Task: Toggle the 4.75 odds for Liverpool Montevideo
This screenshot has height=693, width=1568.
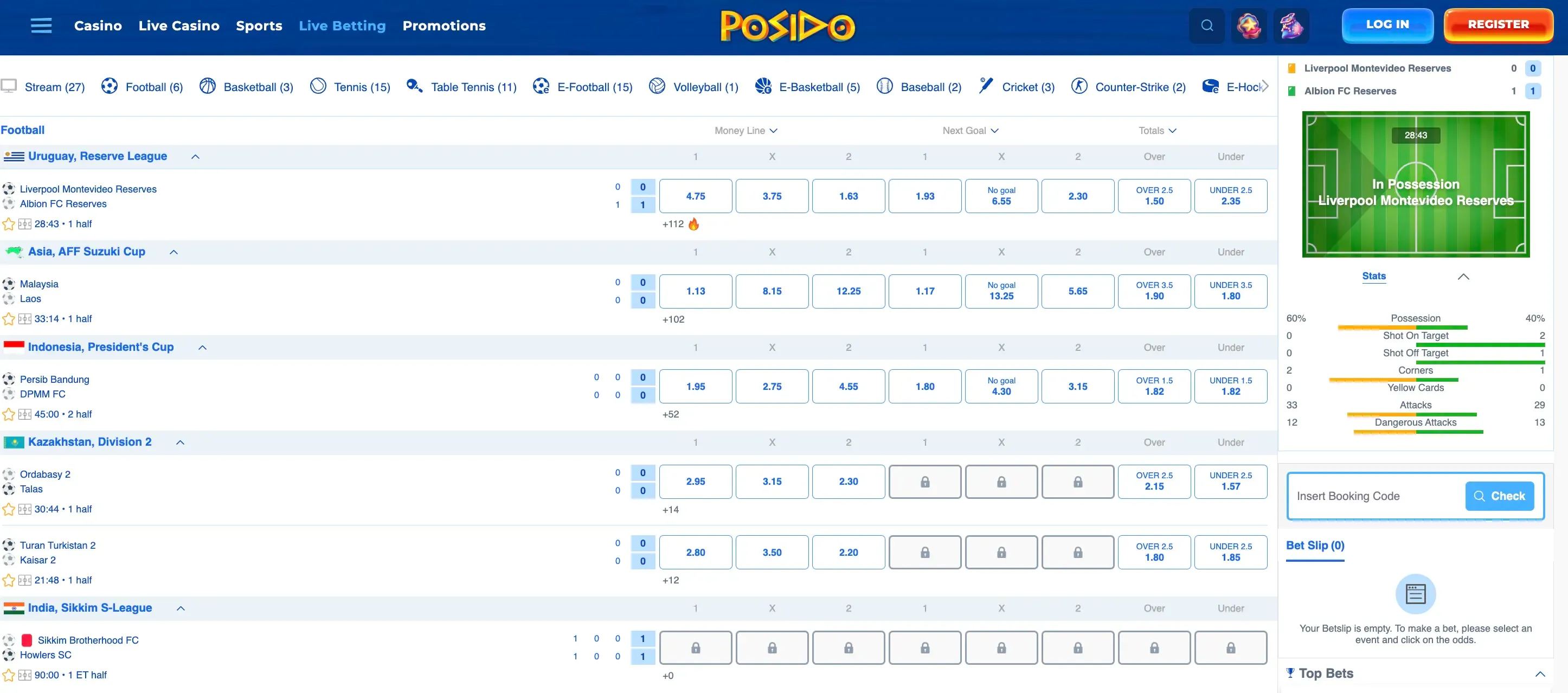Action: pos(695,196)
